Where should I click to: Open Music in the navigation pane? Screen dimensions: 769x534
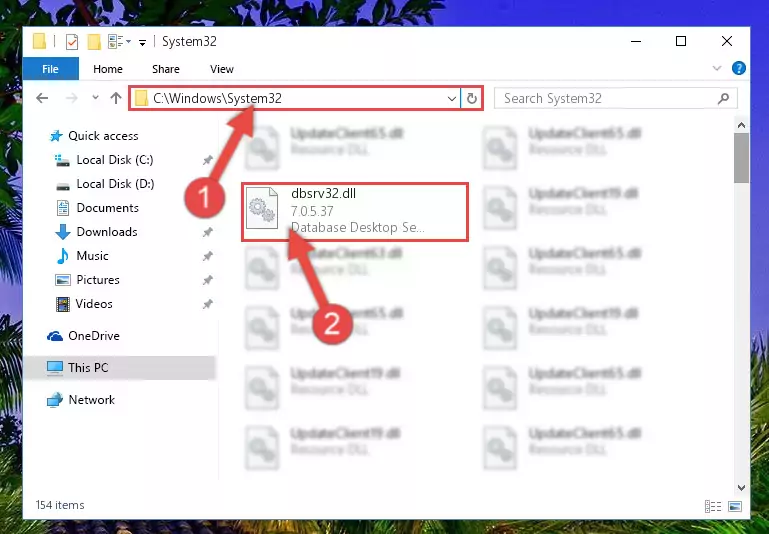[92, 256]
